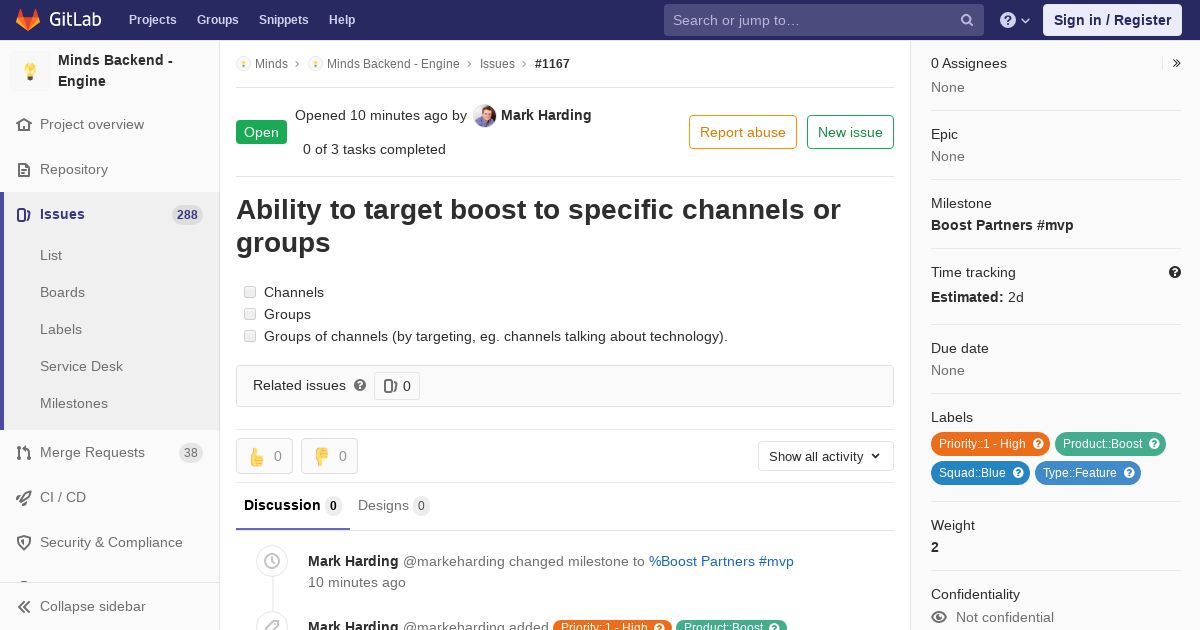Click the Estimated: 2d text
1200x630 pixels.
coord(977,298)
